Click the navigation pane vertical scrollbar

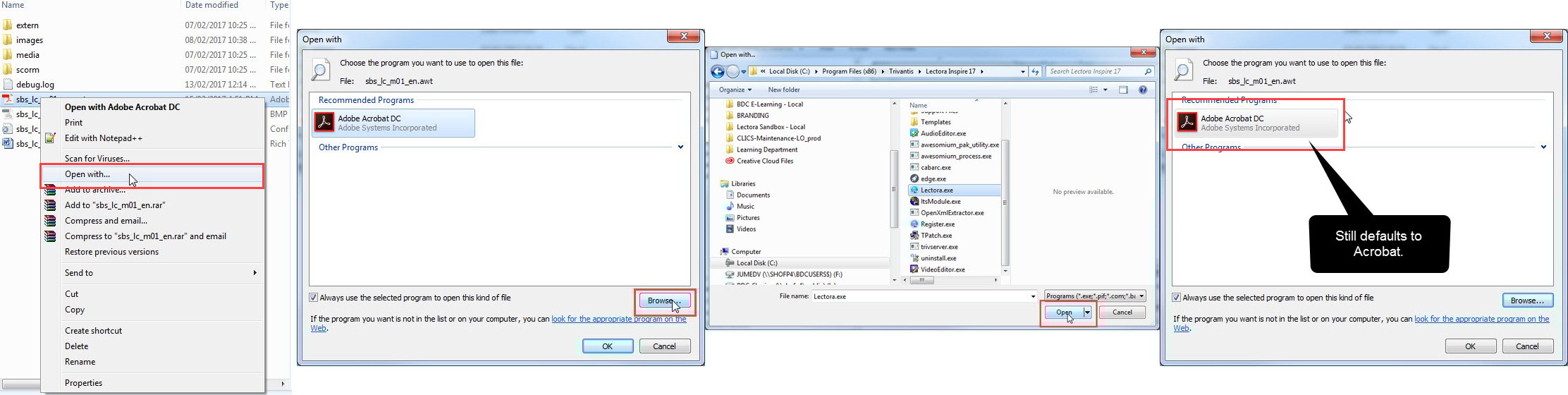895,190
